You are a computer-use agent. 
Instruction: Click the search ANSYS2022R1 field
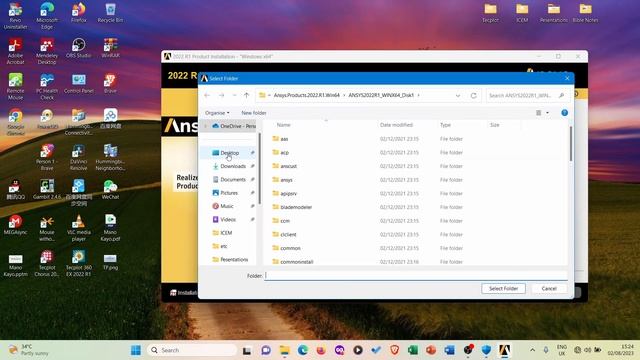coord(526,96)
